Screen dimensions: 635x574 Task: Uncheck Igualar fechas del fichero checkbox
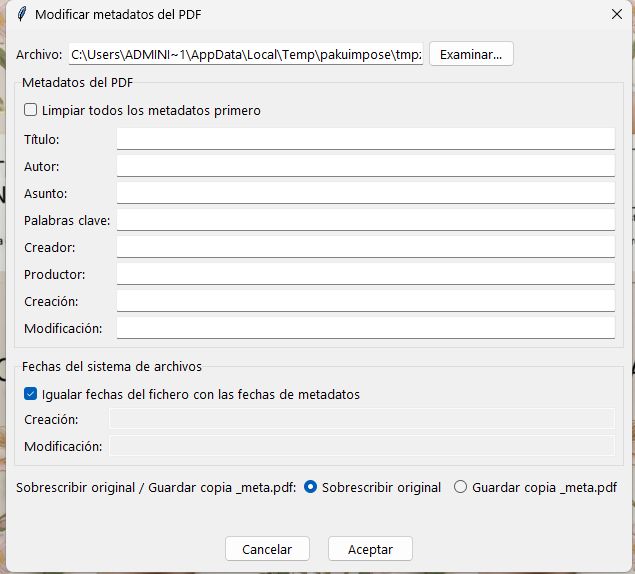click(30, 394)
